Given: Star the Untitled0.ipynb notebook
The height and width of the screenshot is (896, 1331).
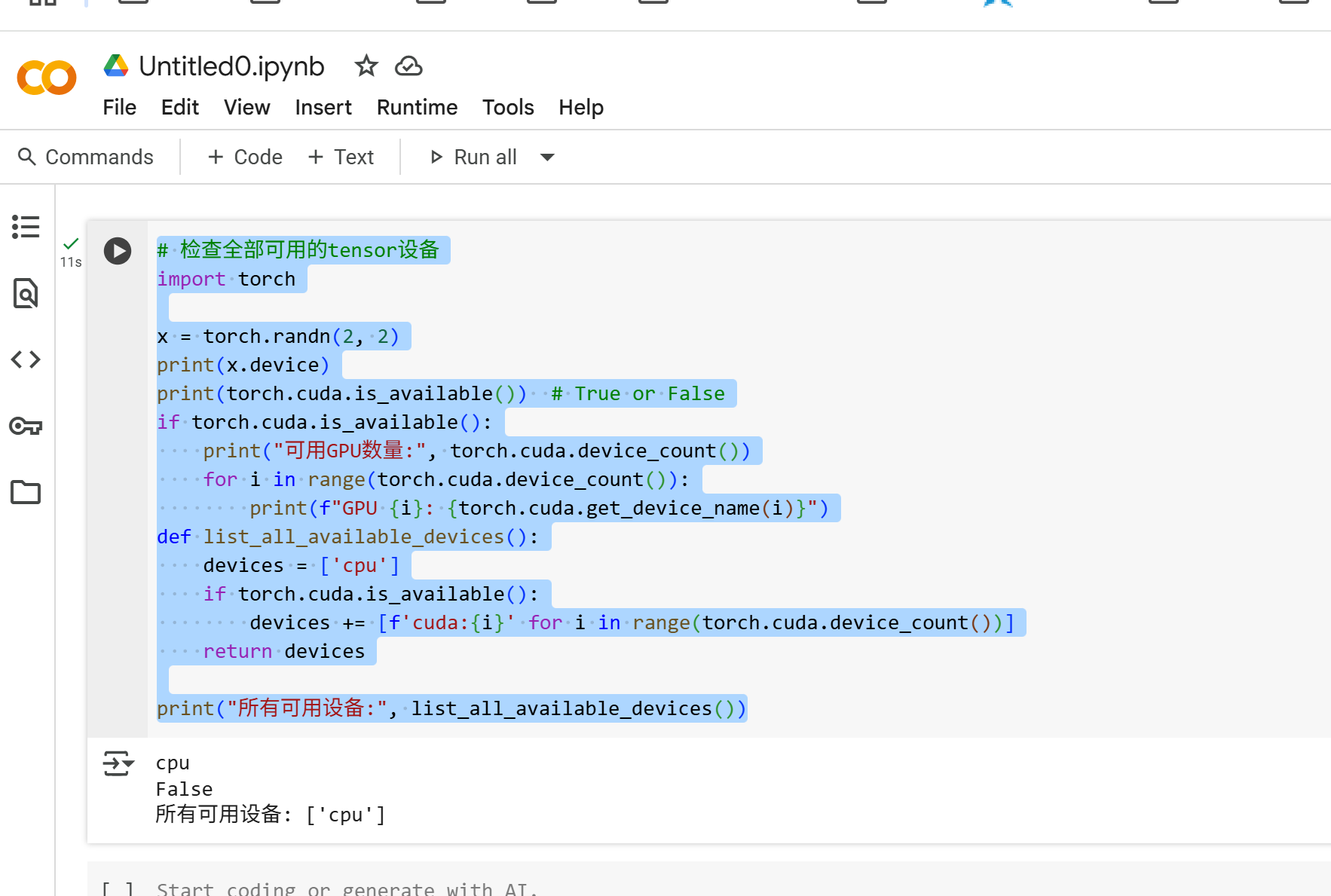Looking at the screenshot, I should coord(366,66).
